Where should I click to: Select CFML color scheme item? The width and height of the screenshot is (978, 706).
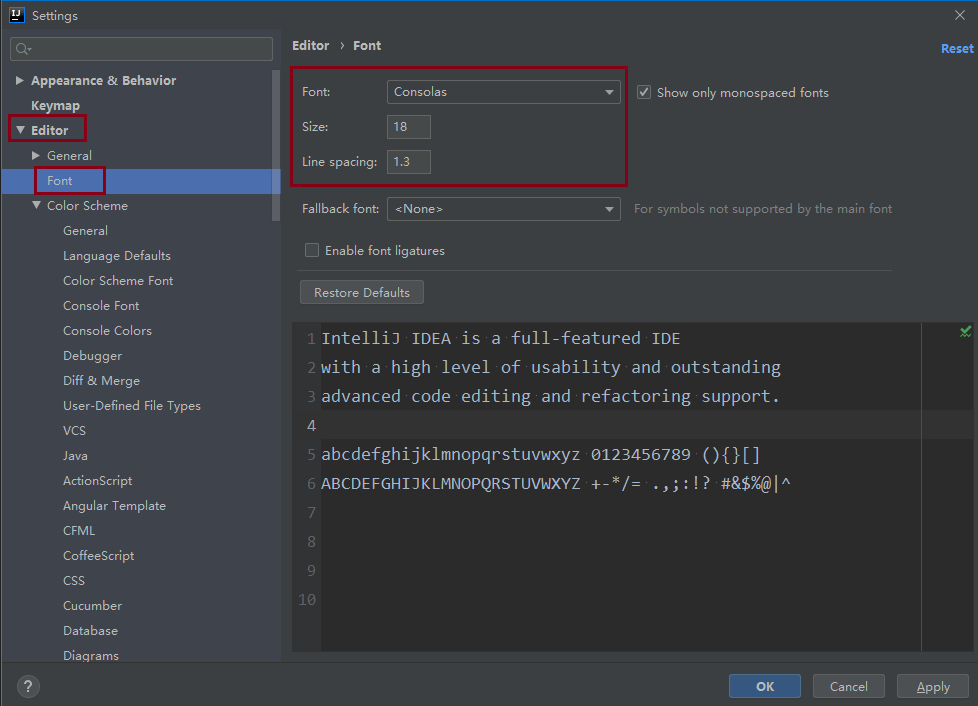(79, 530)
